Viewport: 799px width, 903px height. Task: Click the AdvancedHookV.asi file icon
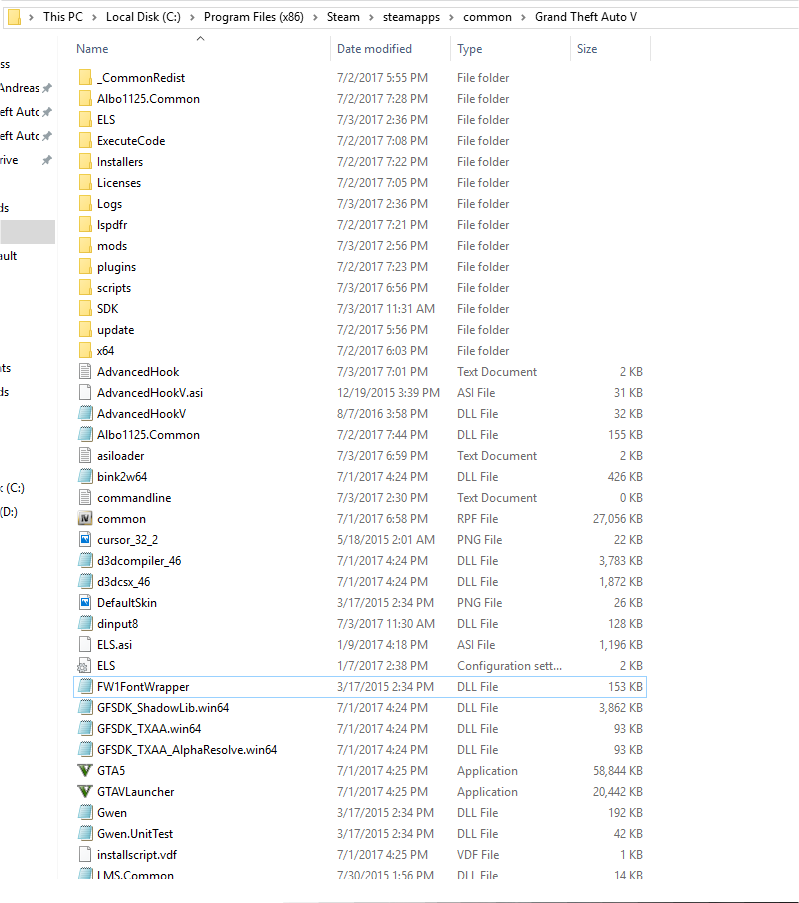[x=85, y=393]
